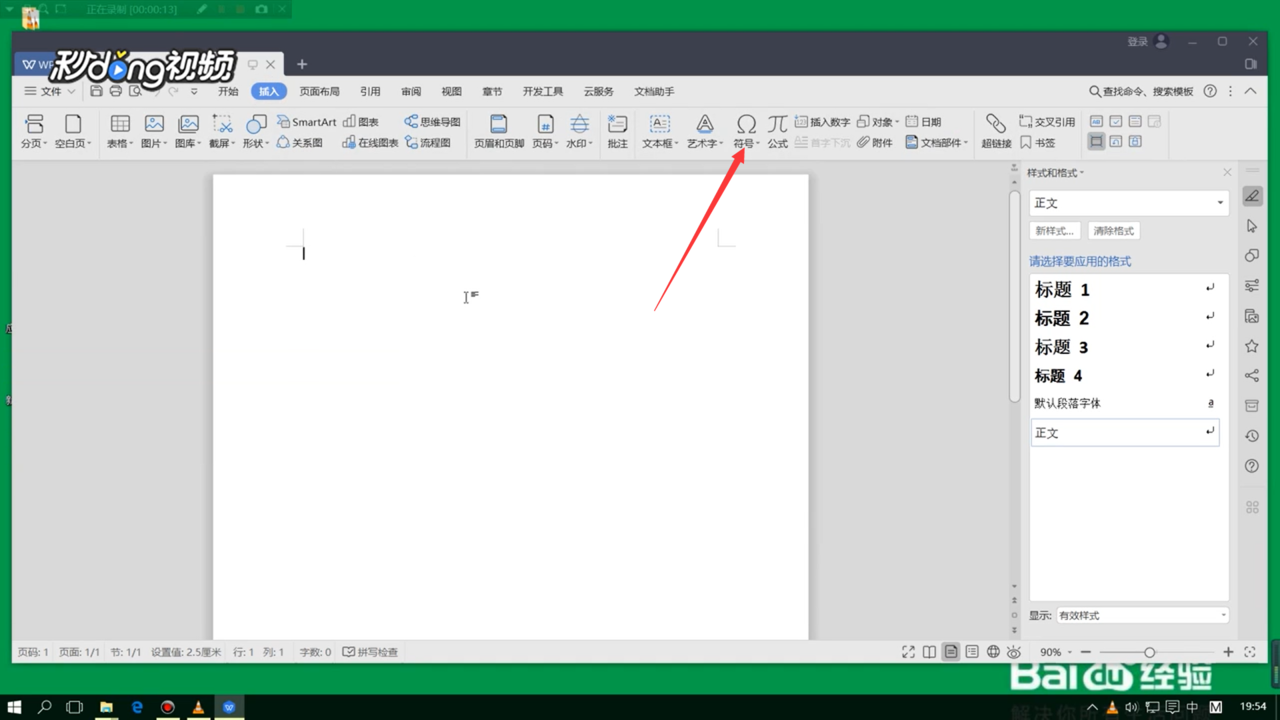
Task: Click the zoom in plus button
Action: point(1228,652)
